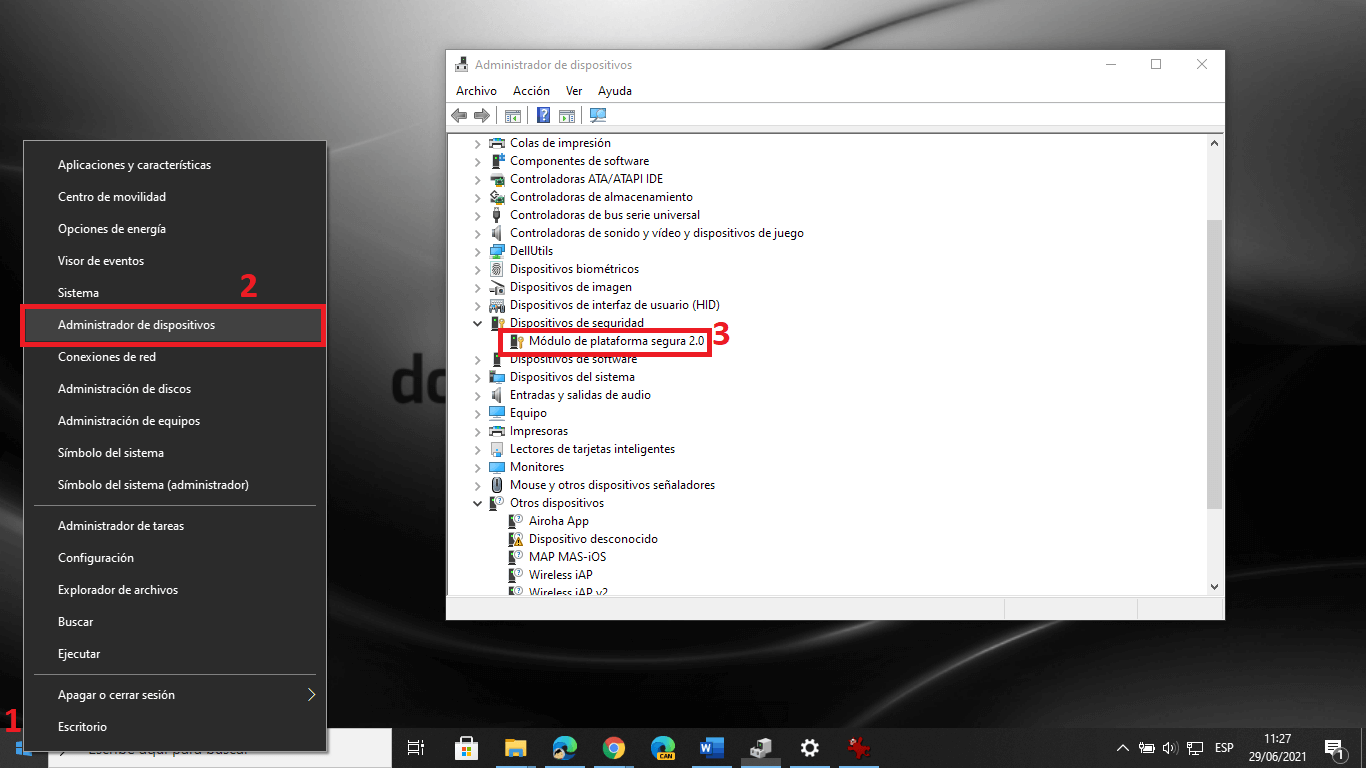Click the fingerprint icon beside Dispositivos biométricos
This screenshot has height=768, width=1366.
[497, 269]
